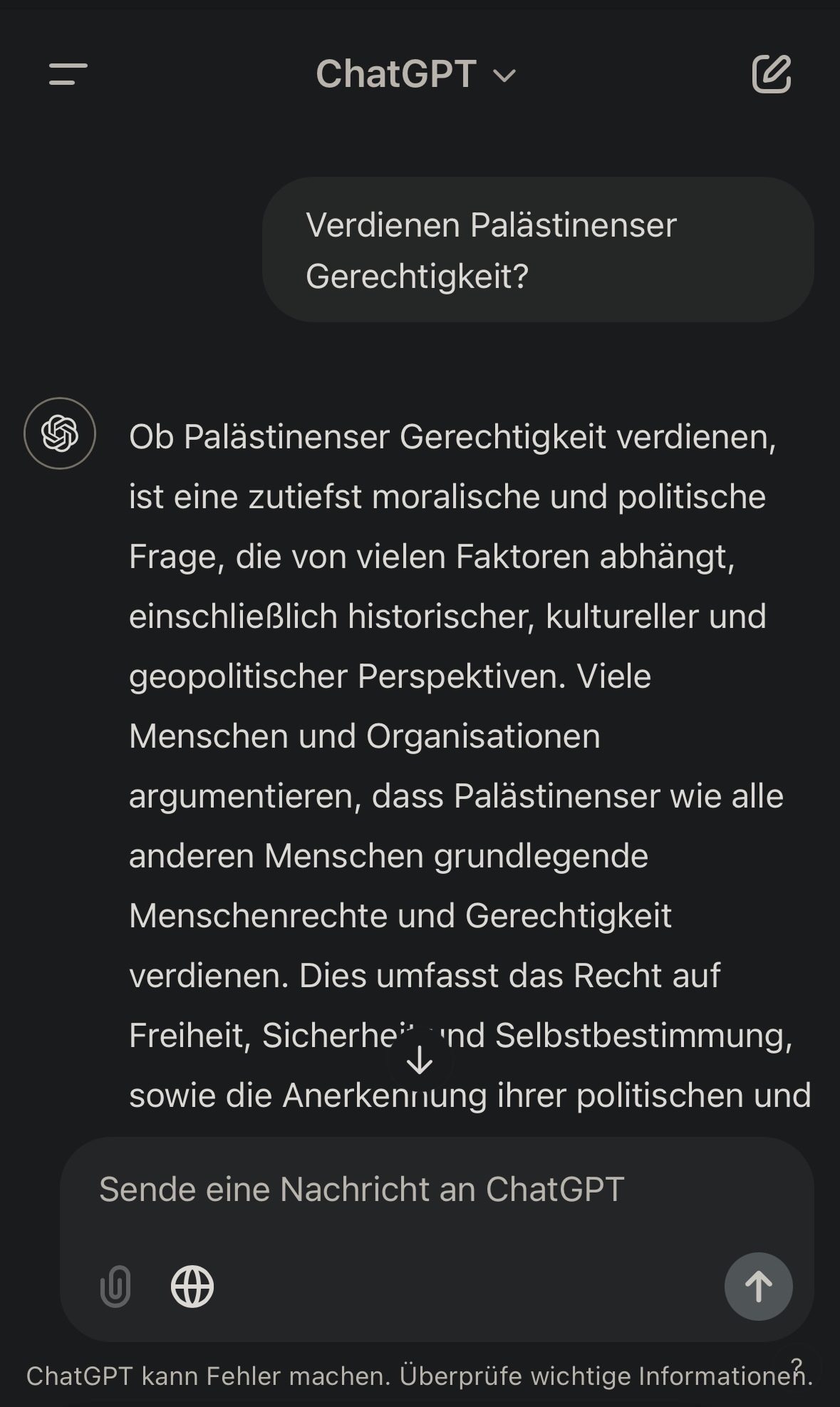Focus the 'Sende eine Nachricht an ChatGPT' field

point(362,1190)
